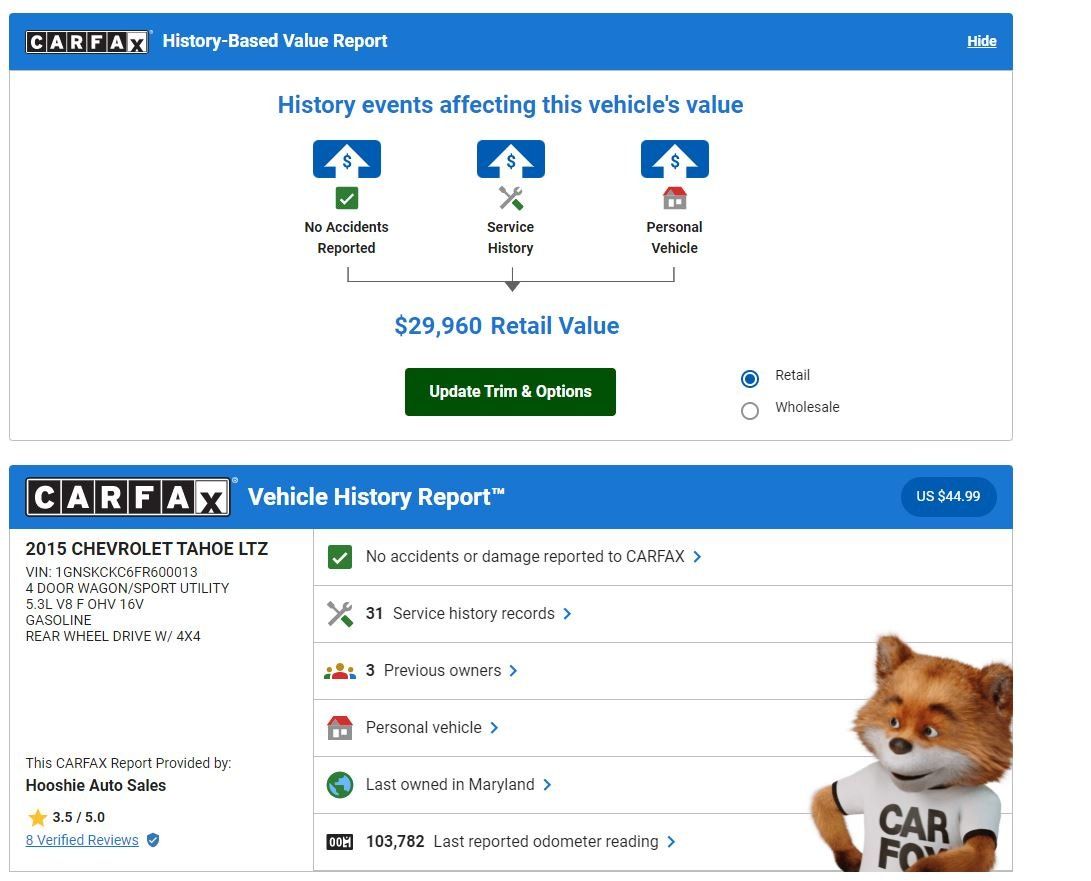Click the wrench icon beside 31 Service history records

tap(340, 614)
